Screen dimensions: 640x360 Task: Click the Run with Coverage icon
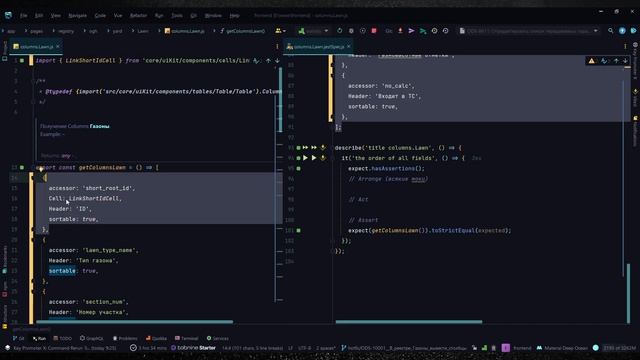[x=362, y=31]
